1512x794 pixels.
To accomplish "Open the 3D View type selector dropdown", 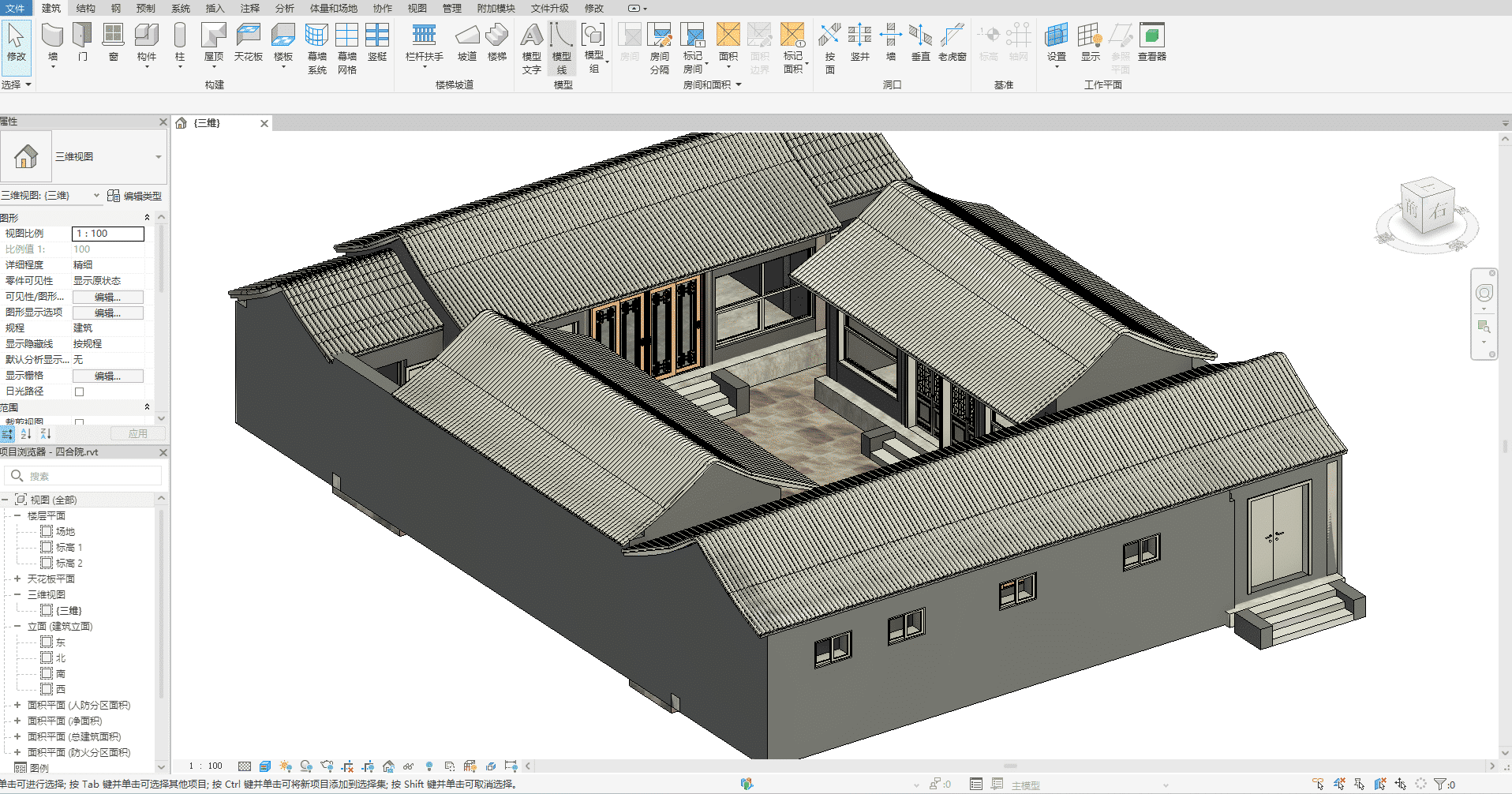I will click(x=158, y=157).
